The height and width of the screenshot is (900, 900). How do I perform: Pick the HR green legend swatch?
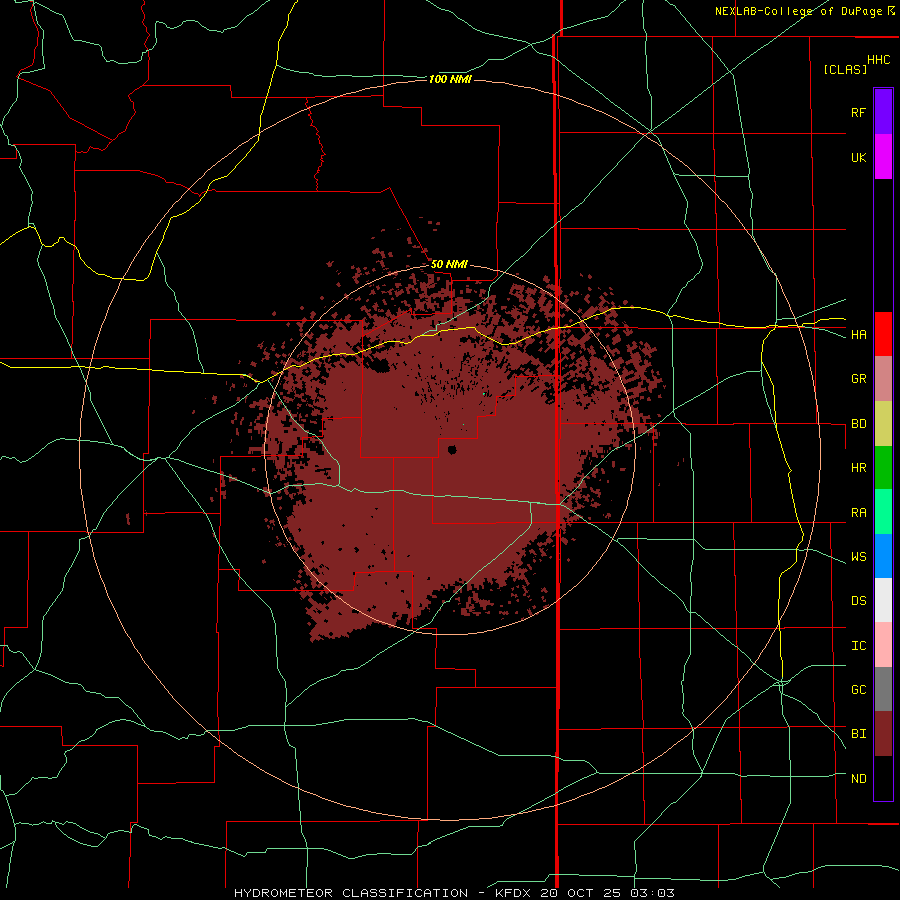(883, 467)
